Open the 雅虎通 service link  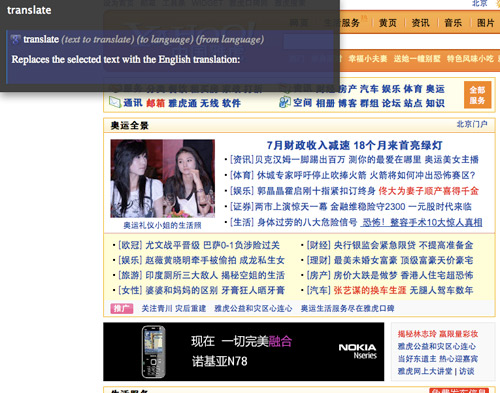pyautogui.click(x=182, y=103)
